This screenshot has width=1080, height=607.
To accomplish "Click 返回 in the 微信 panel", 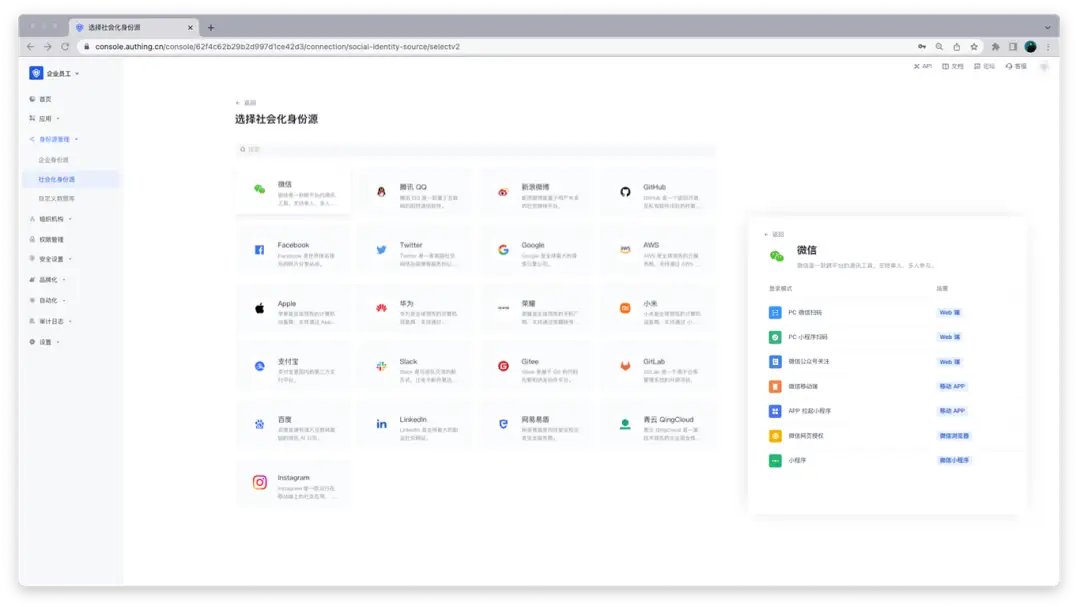I will pos(774,234).
